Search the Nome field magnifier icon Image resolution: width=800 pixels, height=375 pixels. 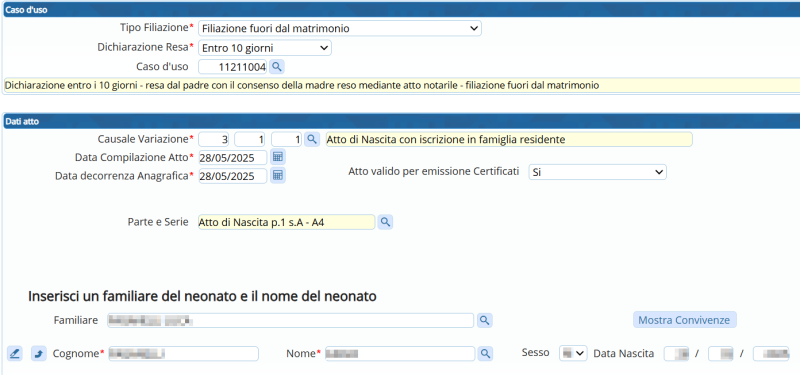pyautogui.click(x=485, y=353)
